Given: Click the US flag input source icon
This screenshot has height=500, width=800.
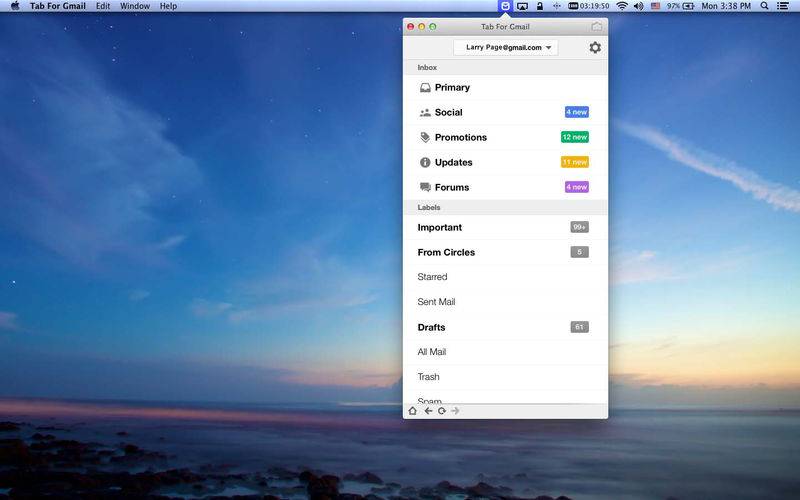Looking at the screenshot, I should tap(656, 6).
